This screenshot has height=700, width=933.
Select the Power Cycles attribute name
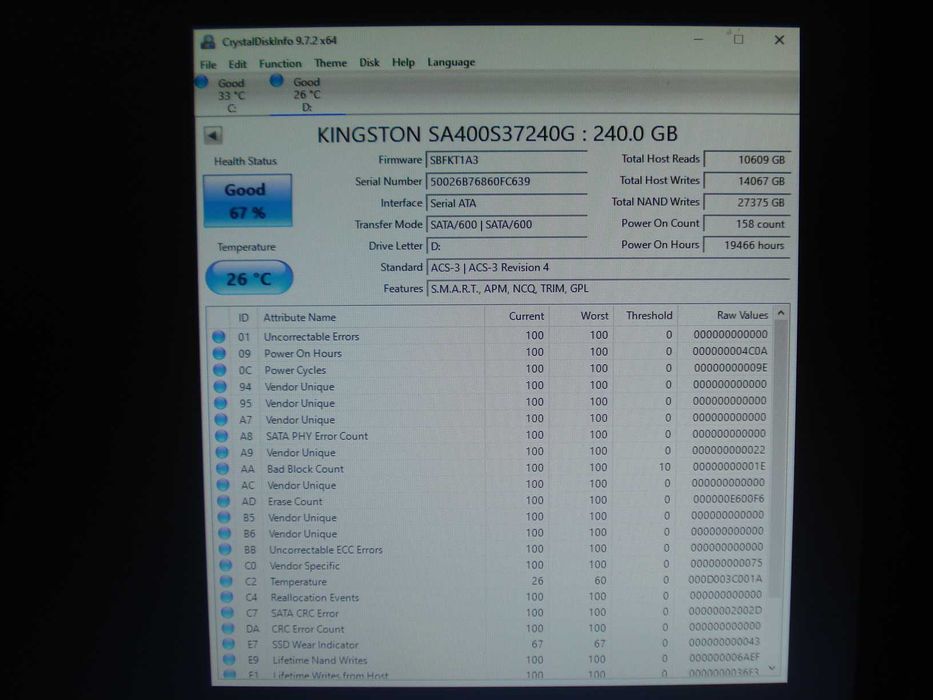coord(295,370)
